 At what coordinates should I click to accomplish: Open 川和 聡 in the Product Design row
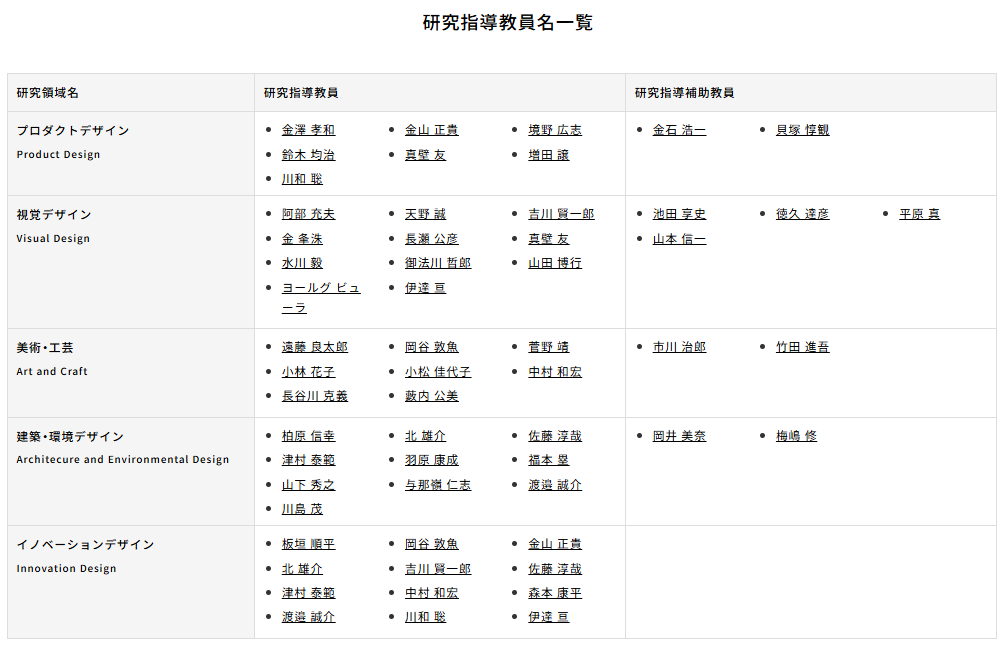[302, 179]
